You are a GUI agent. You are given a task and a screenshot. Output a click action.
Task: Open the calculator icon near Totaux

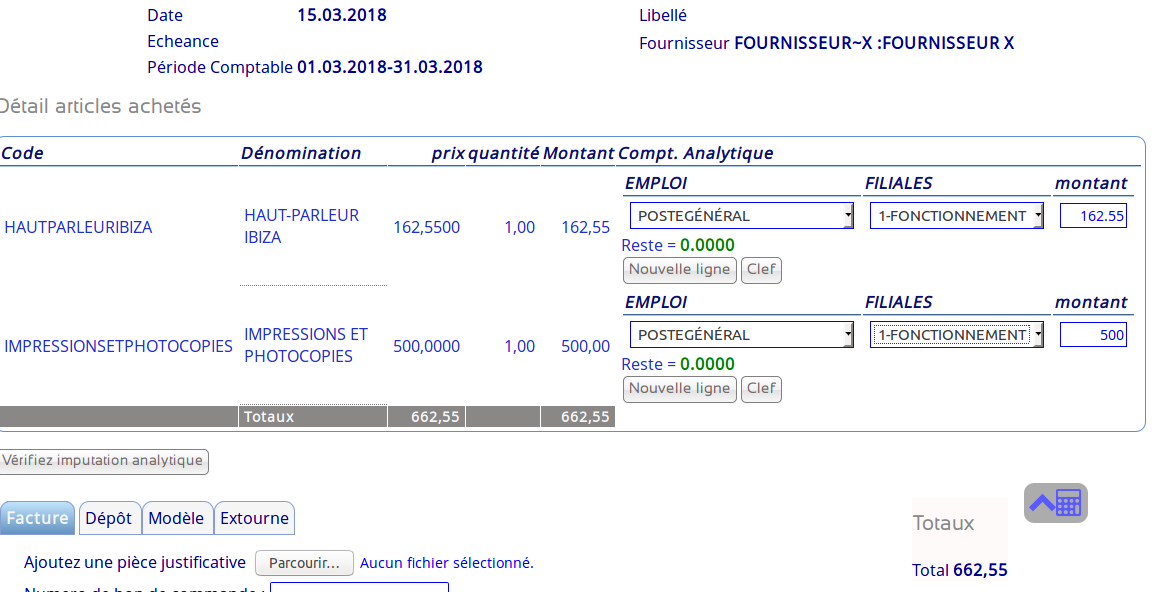point(1056,503)
